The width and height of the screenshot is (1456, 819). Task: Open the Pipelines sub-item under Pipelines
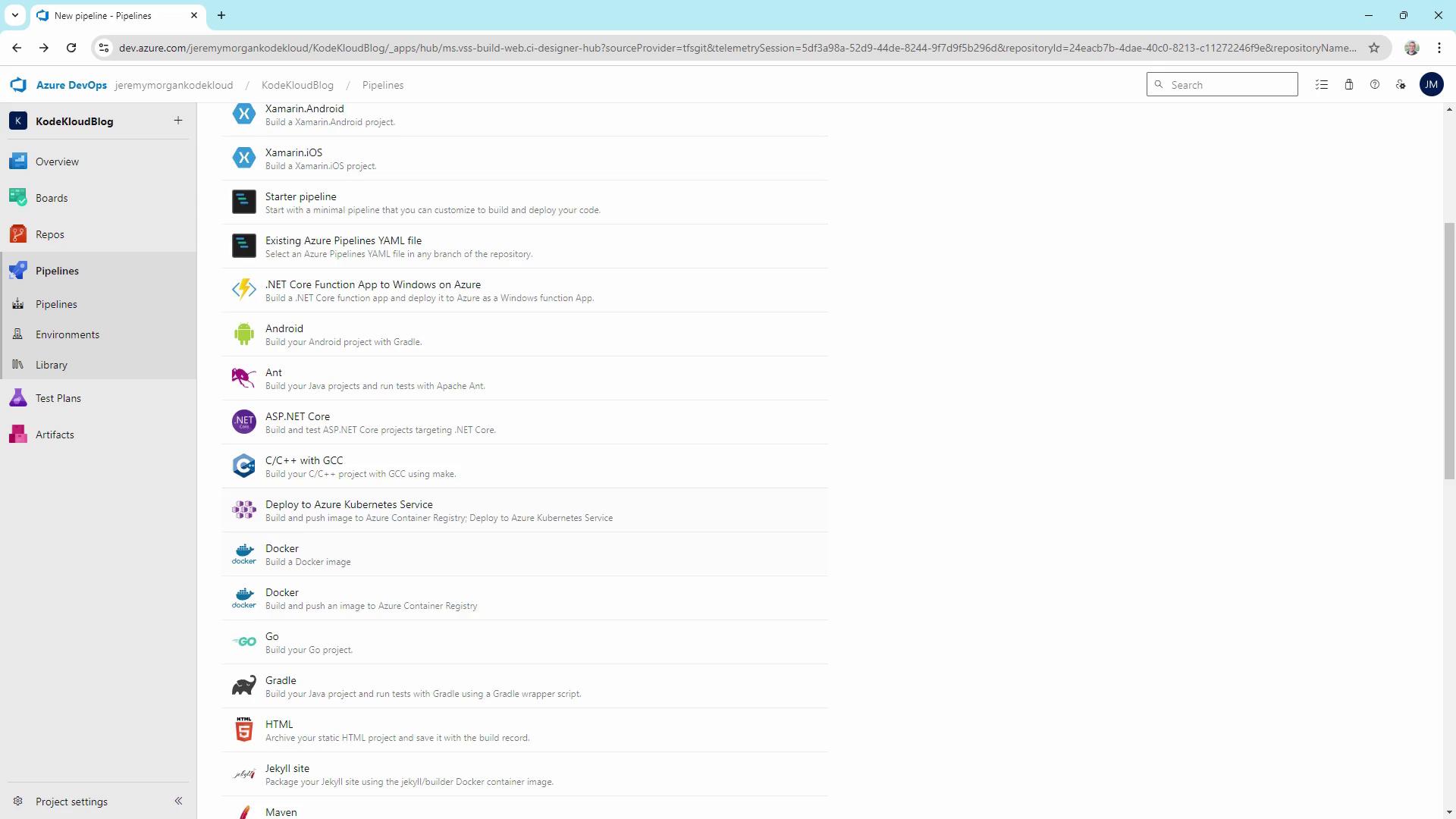[99, 304]
